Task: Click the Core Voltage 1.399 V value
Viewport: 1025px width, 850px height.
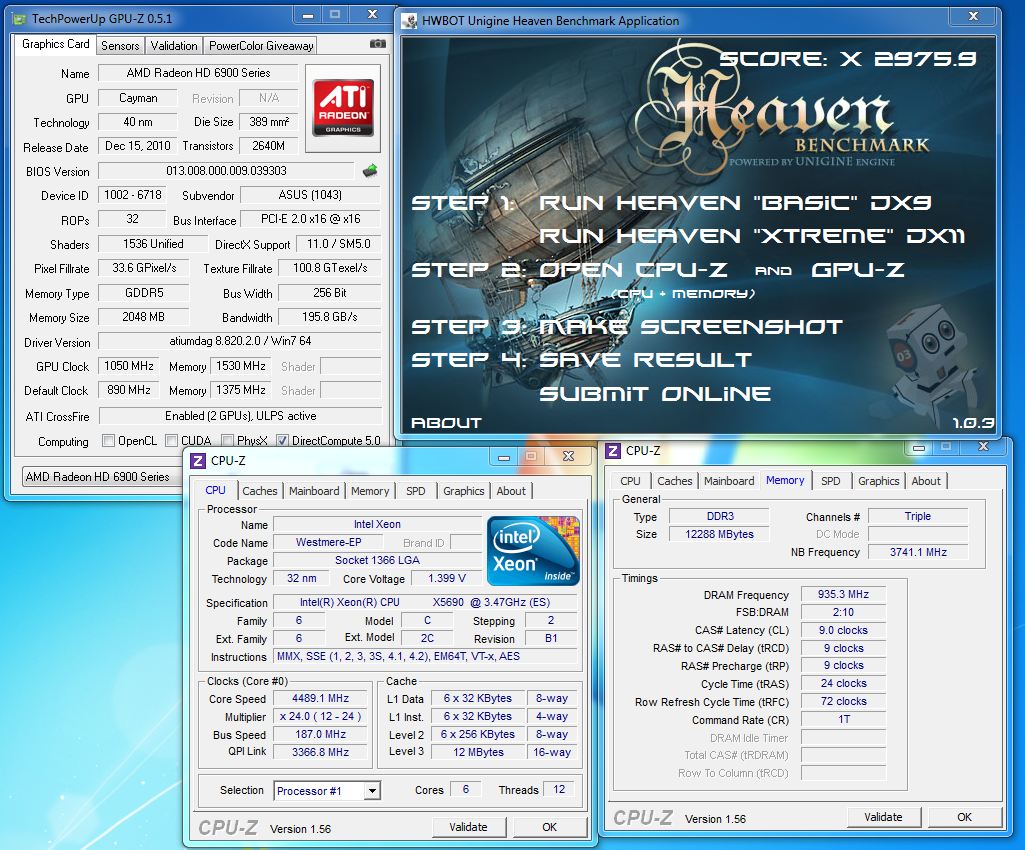Action: [447, 578]
